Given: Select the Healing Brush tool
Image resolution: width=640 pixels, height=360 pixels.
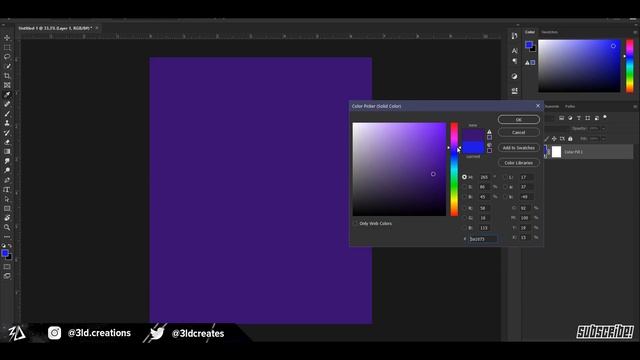Looking at the screenshot, I should [7, 104].
